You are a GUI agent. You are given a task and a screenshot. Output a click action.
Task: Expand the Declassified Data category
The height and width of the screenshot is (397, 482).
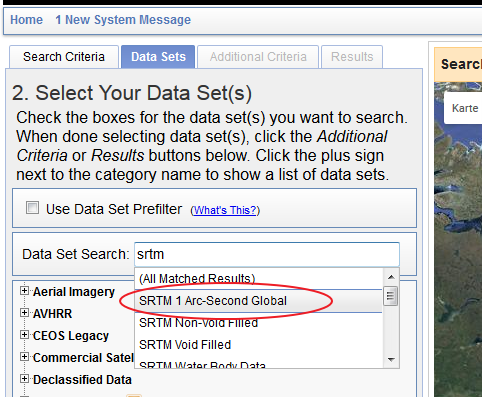(24, 379)
